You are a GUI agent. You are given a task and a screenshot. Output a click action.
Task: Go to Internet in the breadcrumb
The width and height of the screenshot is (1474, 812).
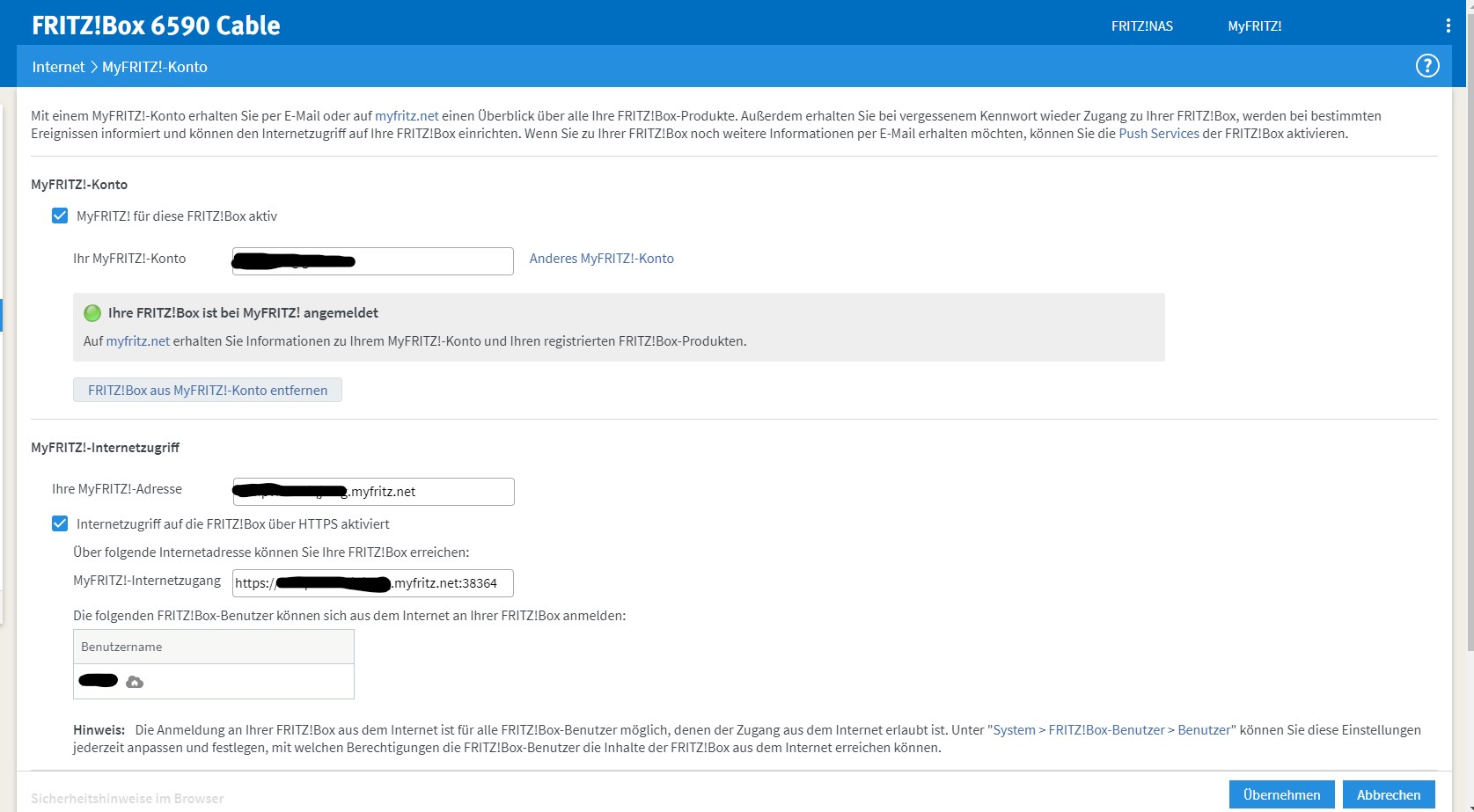[58, 67]
